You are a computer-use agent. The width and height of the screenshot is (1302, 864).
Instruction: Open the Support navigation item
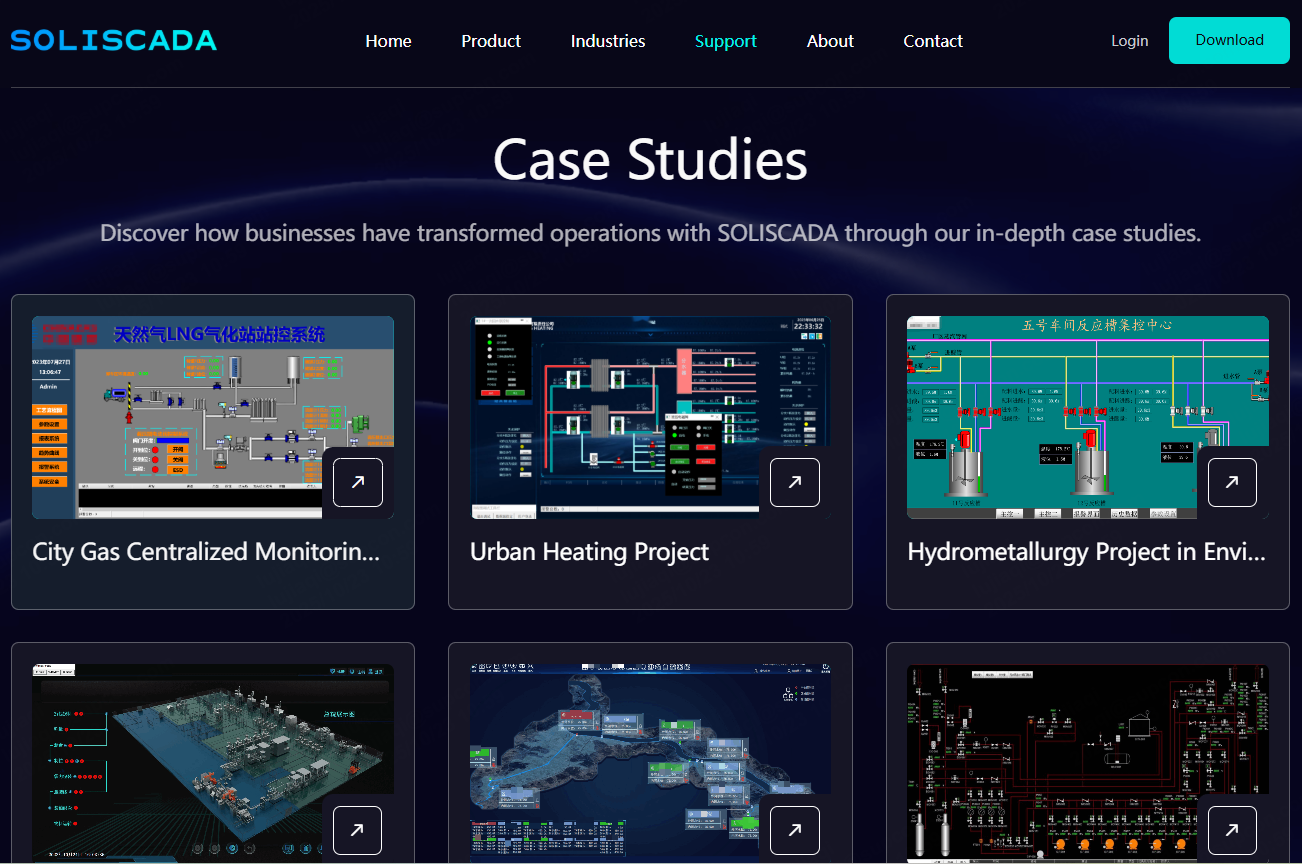726,41
